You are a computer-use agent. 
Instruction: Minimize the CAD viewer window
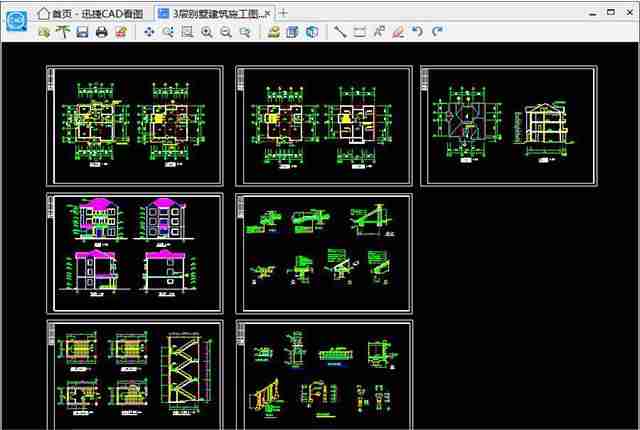coord(593,13)
